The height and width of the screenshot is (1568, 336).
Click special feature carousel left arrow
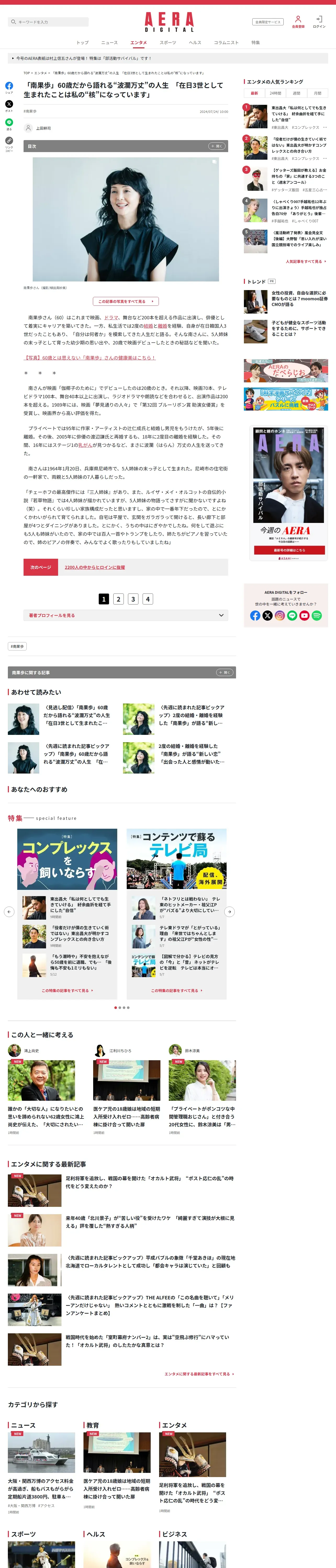pos(9,911)
